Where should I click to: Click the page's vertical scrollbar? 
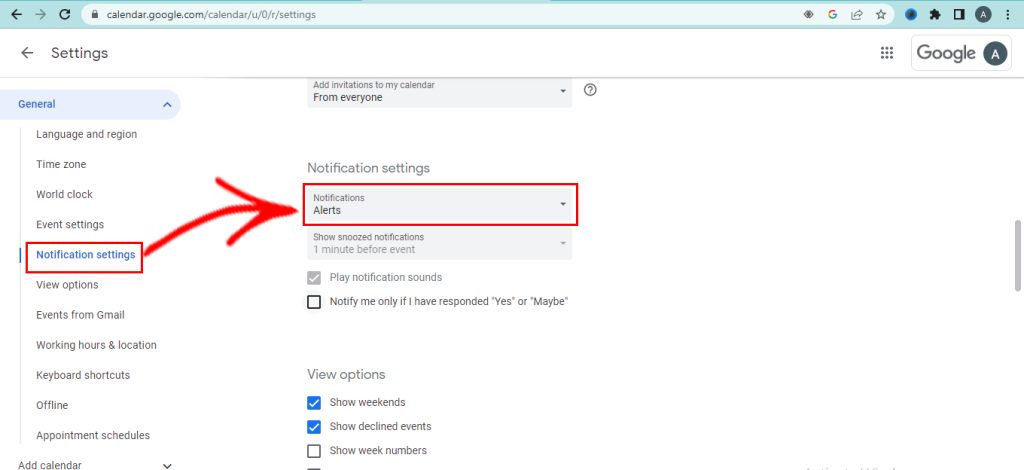[1018, 256]
